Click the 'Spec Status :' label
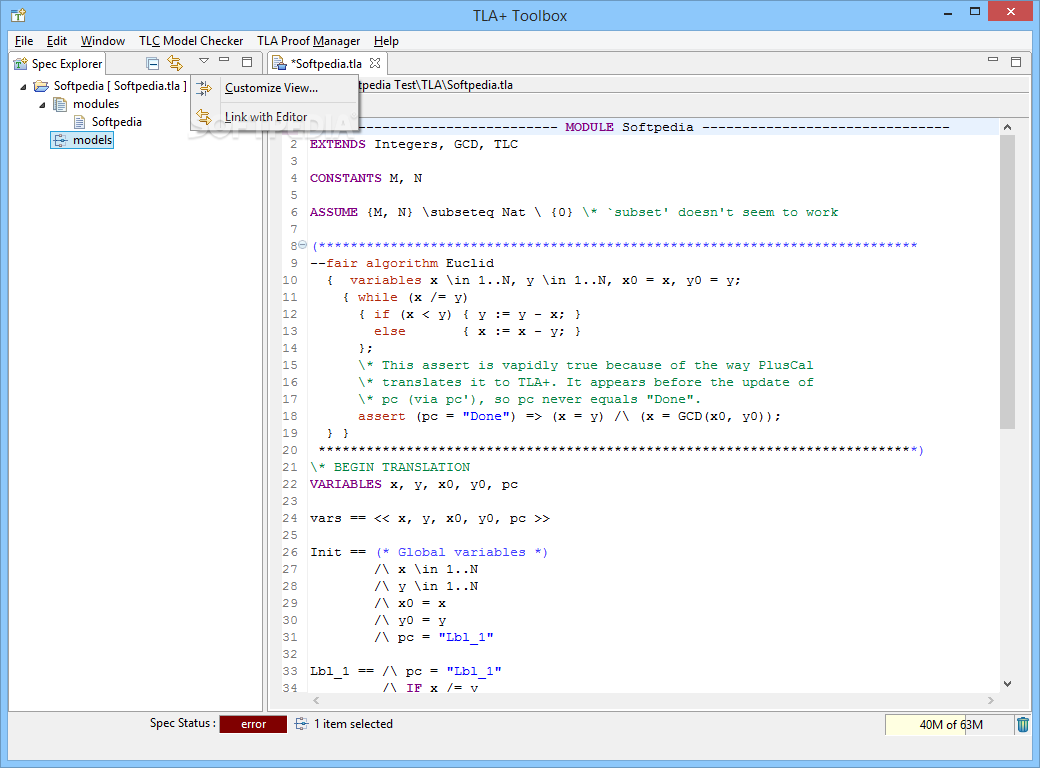The image size is (1040, 768). [x=182, y=724]
